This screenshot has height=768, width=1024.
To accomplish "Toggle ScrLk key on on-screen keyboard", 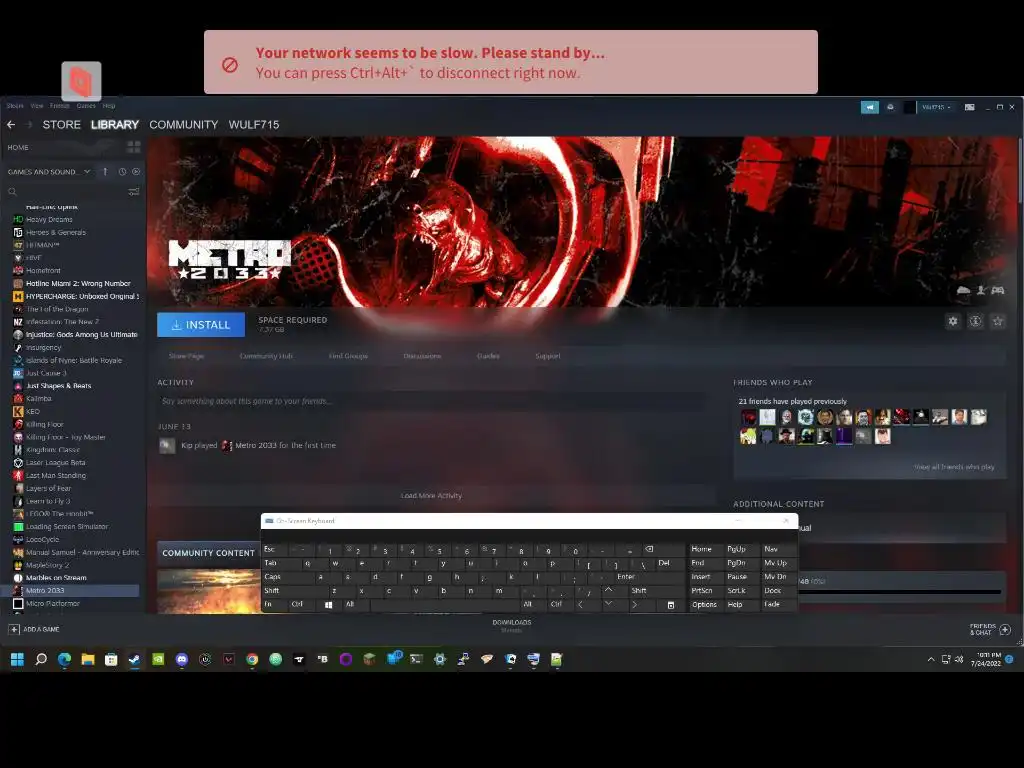I will [x=741, y=591].
